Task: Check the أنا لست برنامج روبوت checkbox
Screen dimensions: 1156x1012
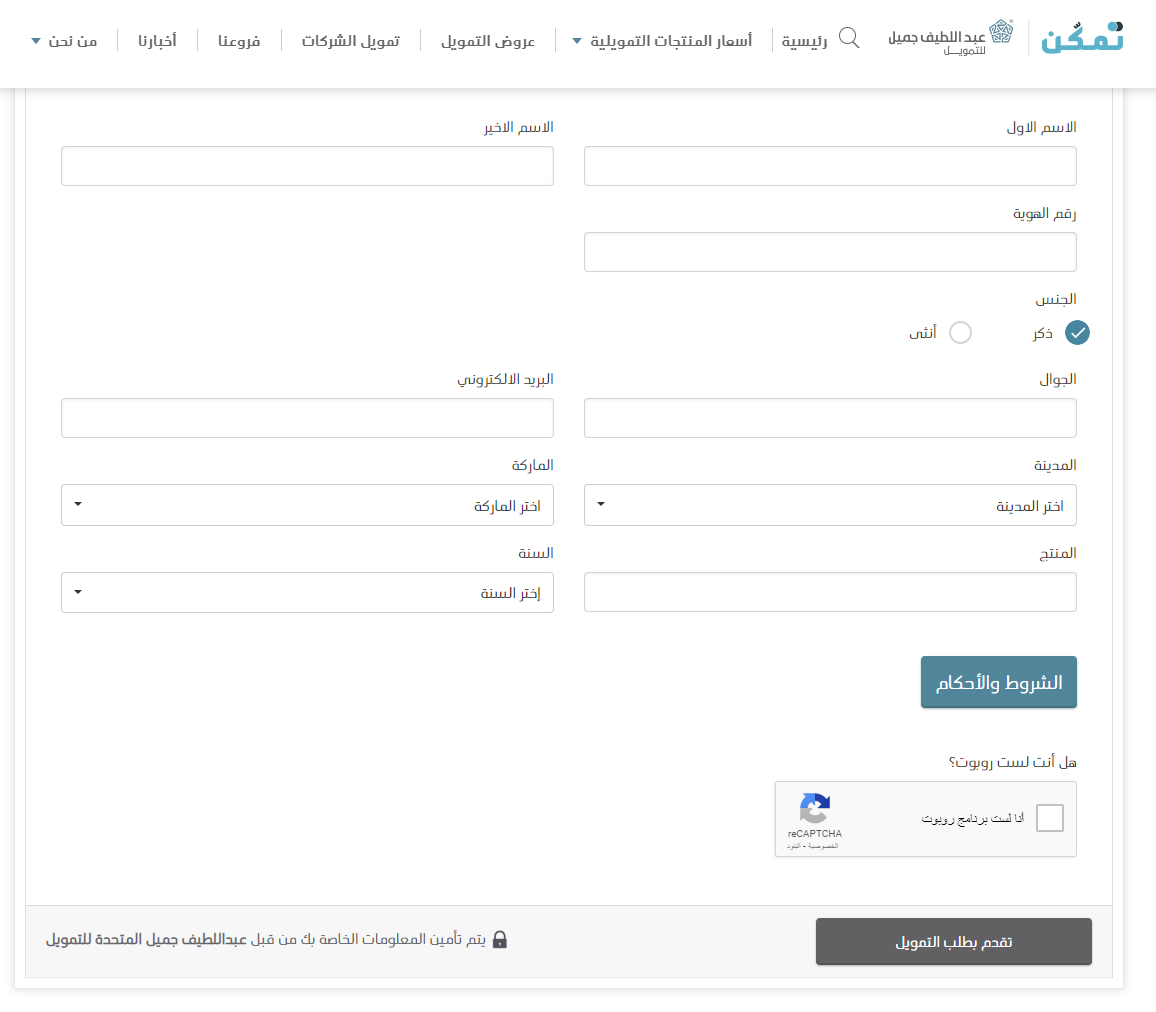Action: pos(1049,818)
